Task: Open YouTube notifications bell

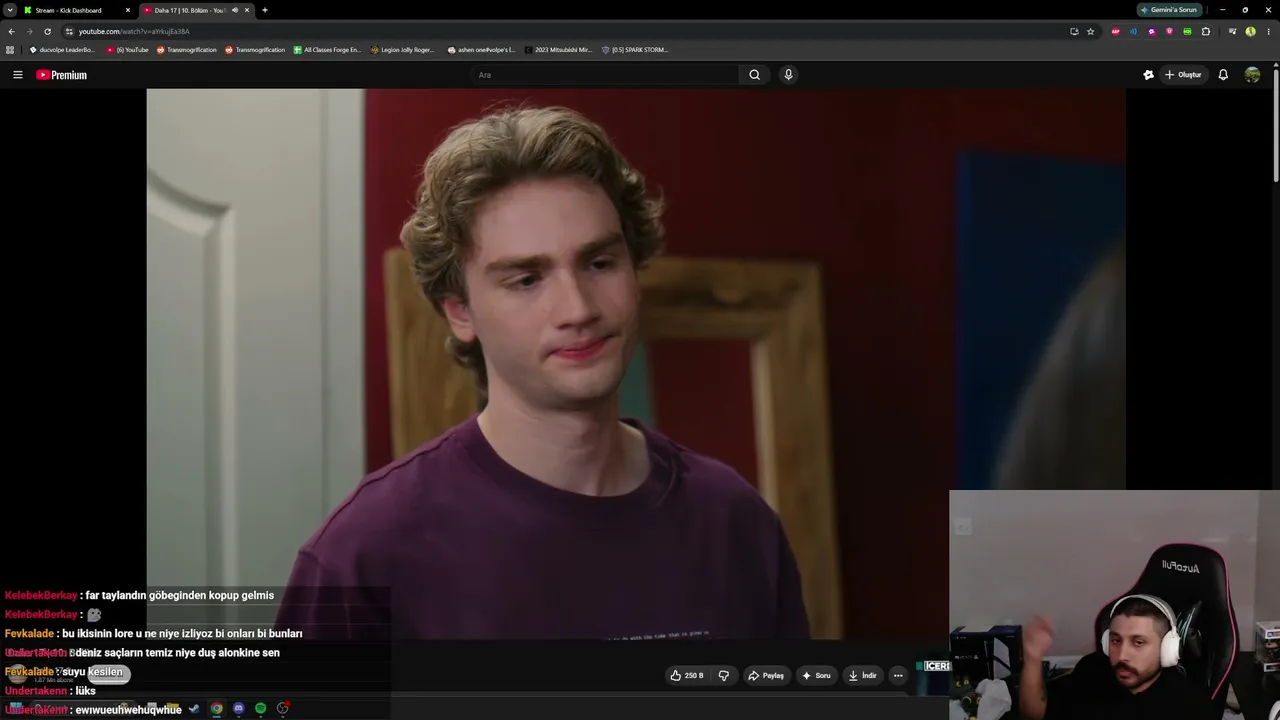Action: 1223,75
